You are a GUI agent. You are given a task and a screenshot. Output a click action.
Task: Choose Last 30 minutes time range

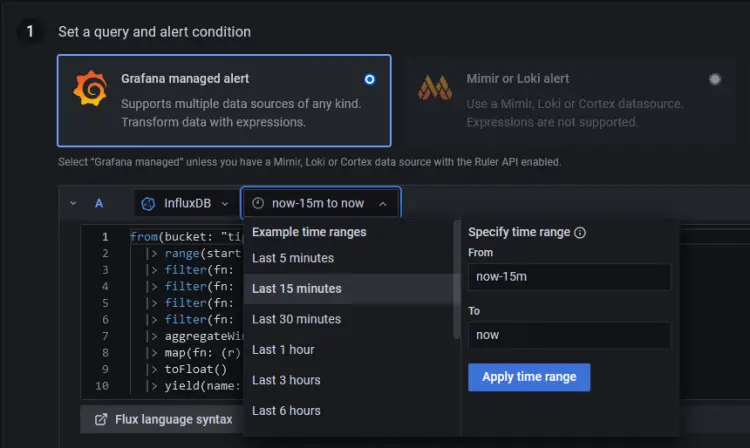296,319
